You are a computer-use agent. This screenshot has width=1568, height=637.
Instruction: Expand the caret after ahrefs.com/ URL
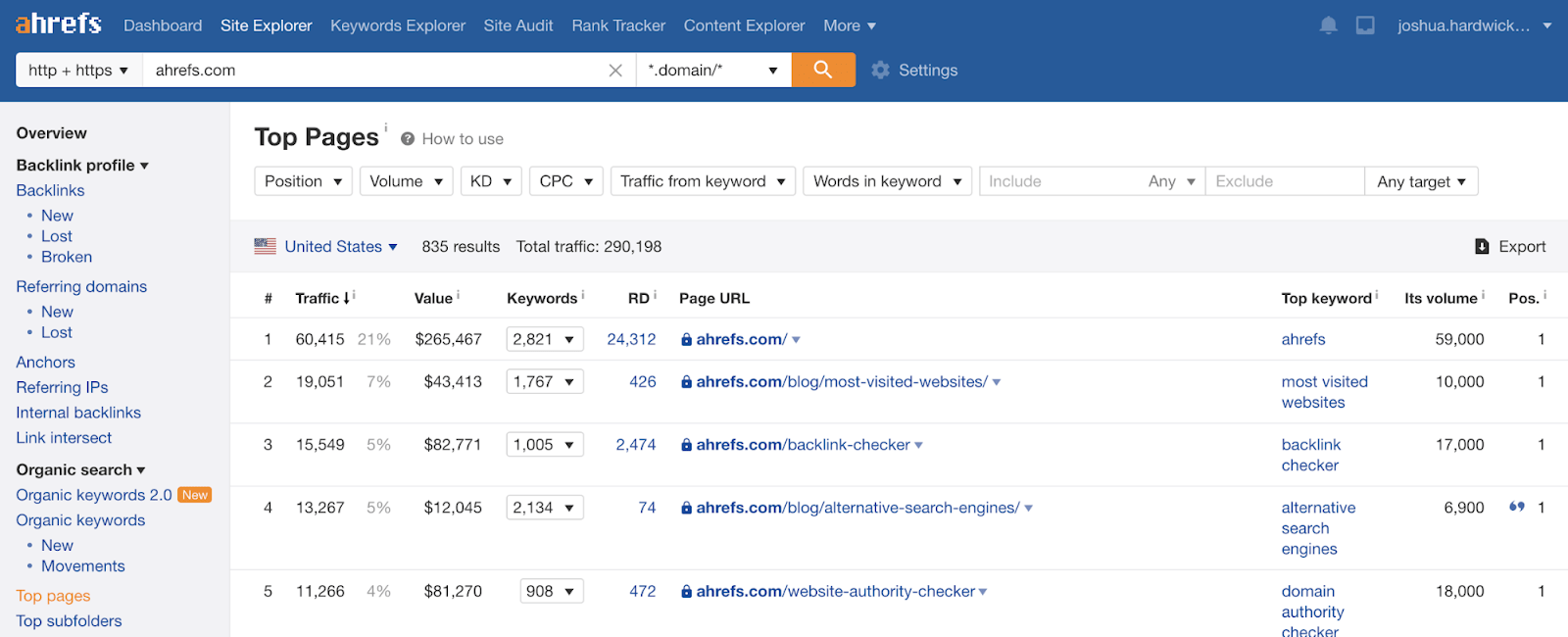coord(796,340)
